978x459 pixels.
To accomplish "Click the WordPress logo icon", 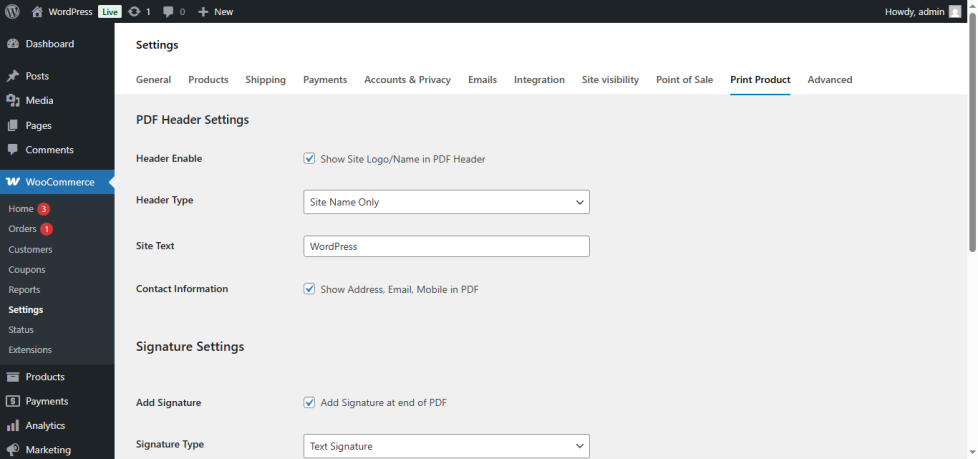I will coord(12,11).
